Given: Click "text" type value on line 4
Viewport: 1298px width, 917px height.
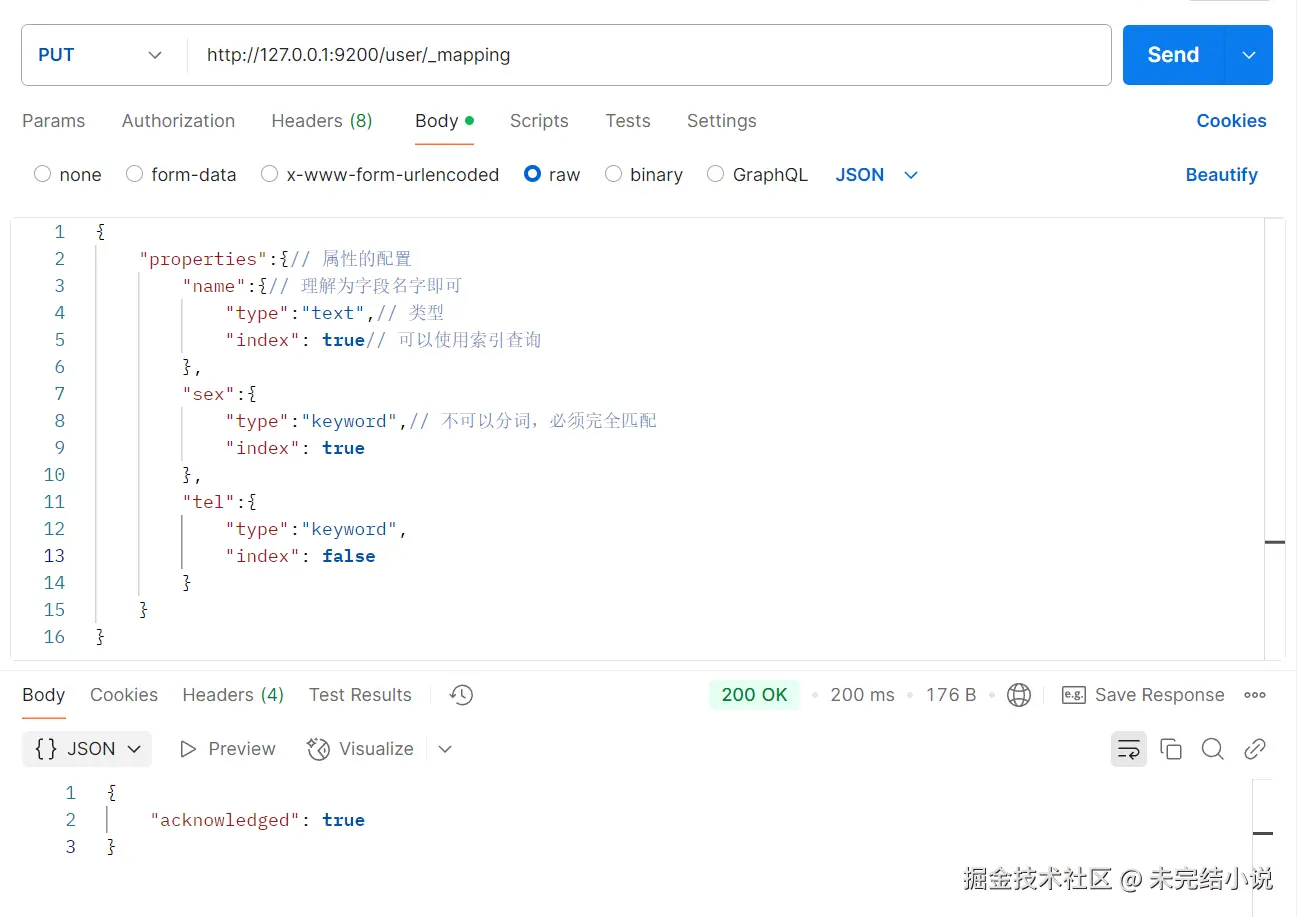Looking at the screenshot, I should tap(333, 313).
